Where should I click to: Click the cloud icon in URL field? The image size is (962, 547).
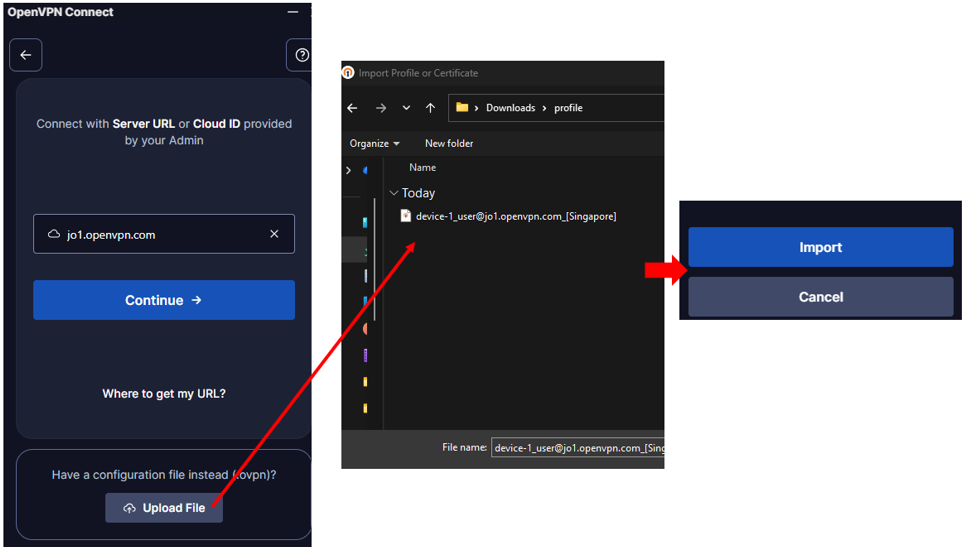[x=54, y=234]
